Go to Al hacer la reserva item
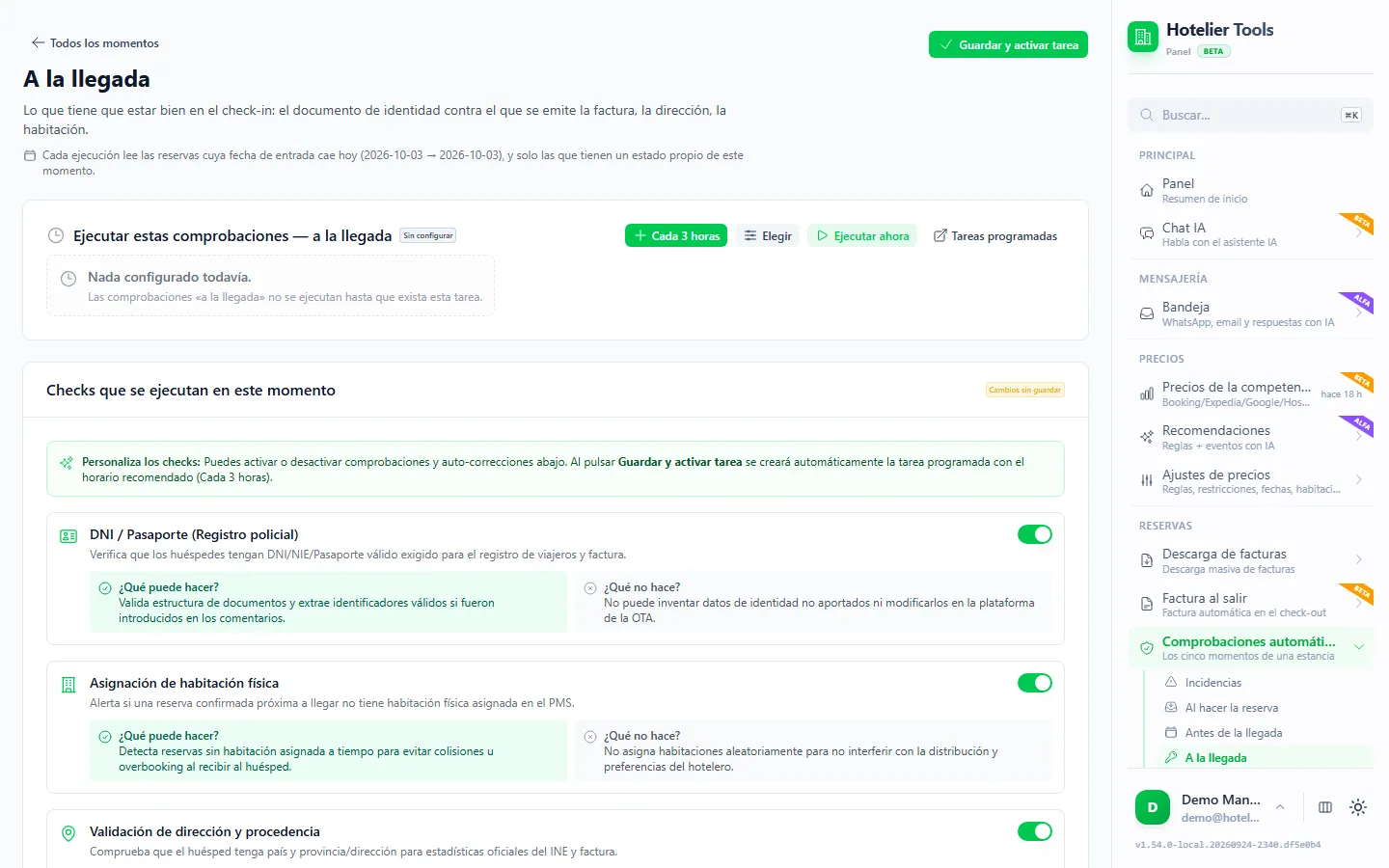This screenshot has width=1389, height=868. (1265, 707)
